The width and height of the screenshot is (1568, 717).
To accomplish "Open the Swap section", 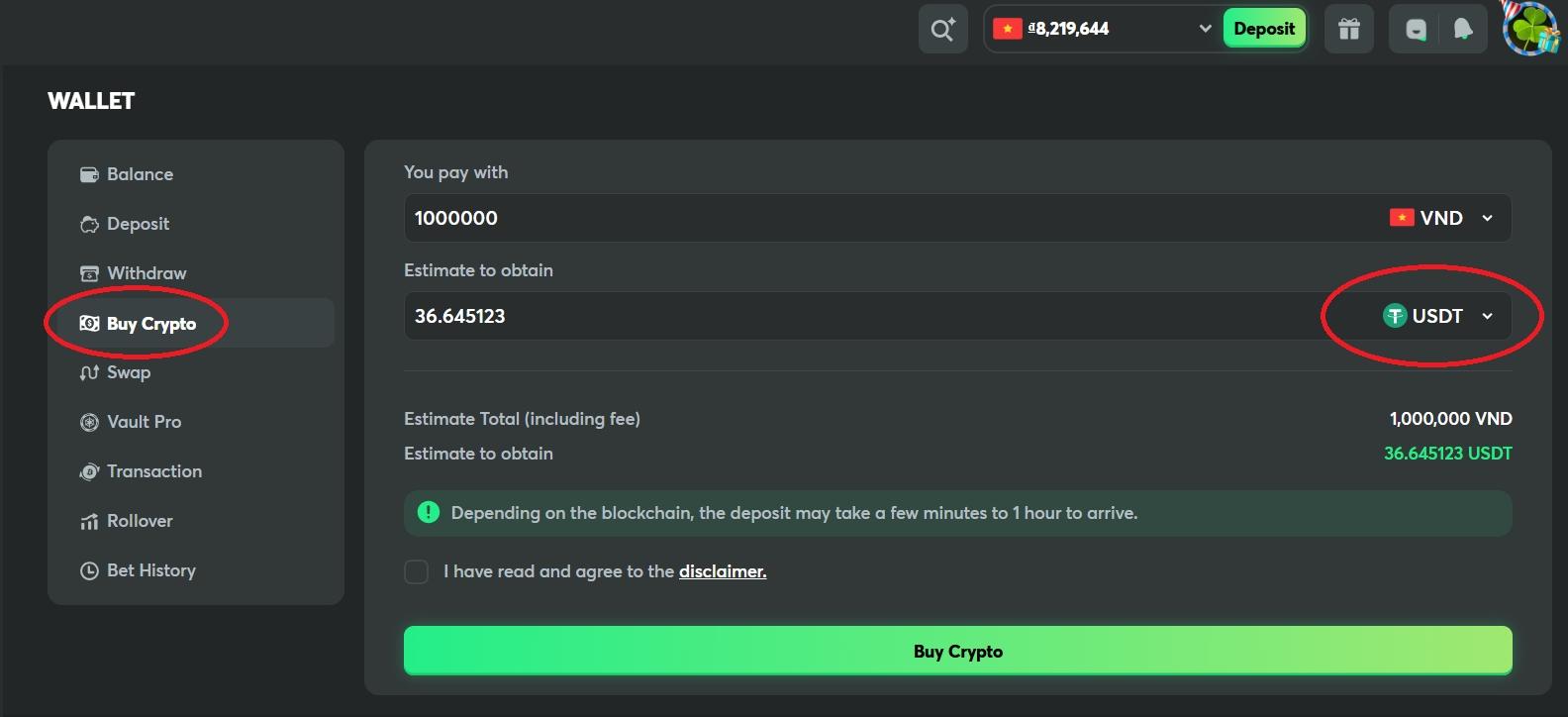I will pyautogui.click(x=129, y=372).
